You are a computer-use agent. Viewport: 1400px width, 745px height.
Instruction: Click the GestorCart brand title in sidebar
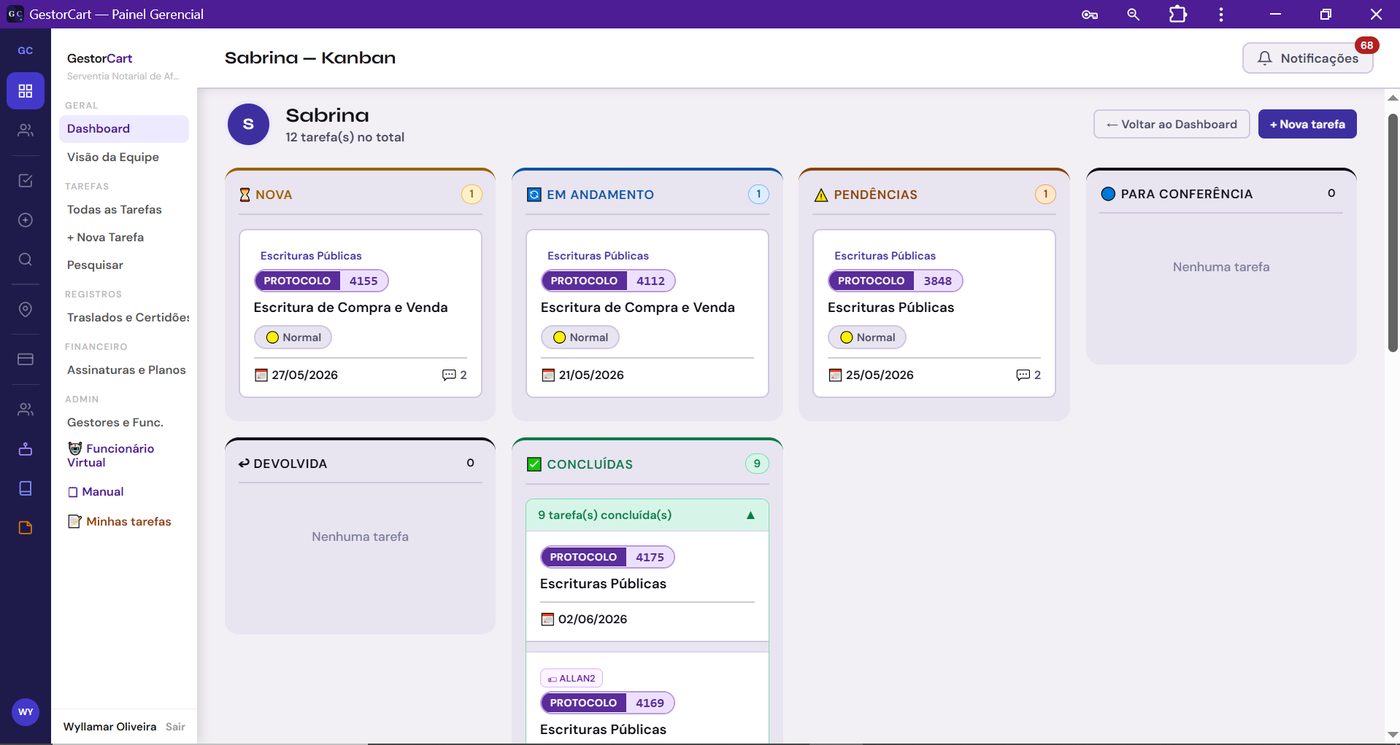coord(100,58)
